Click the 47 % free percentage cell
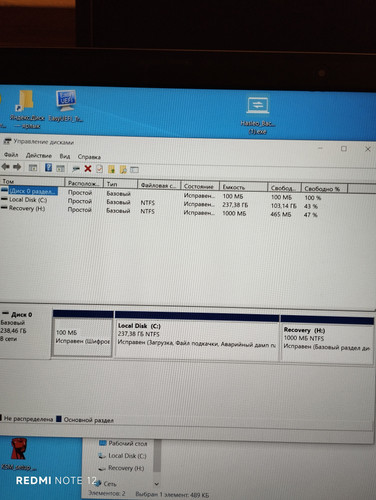The width and height of the screenshot is (376, 500). tap(311, 215)
